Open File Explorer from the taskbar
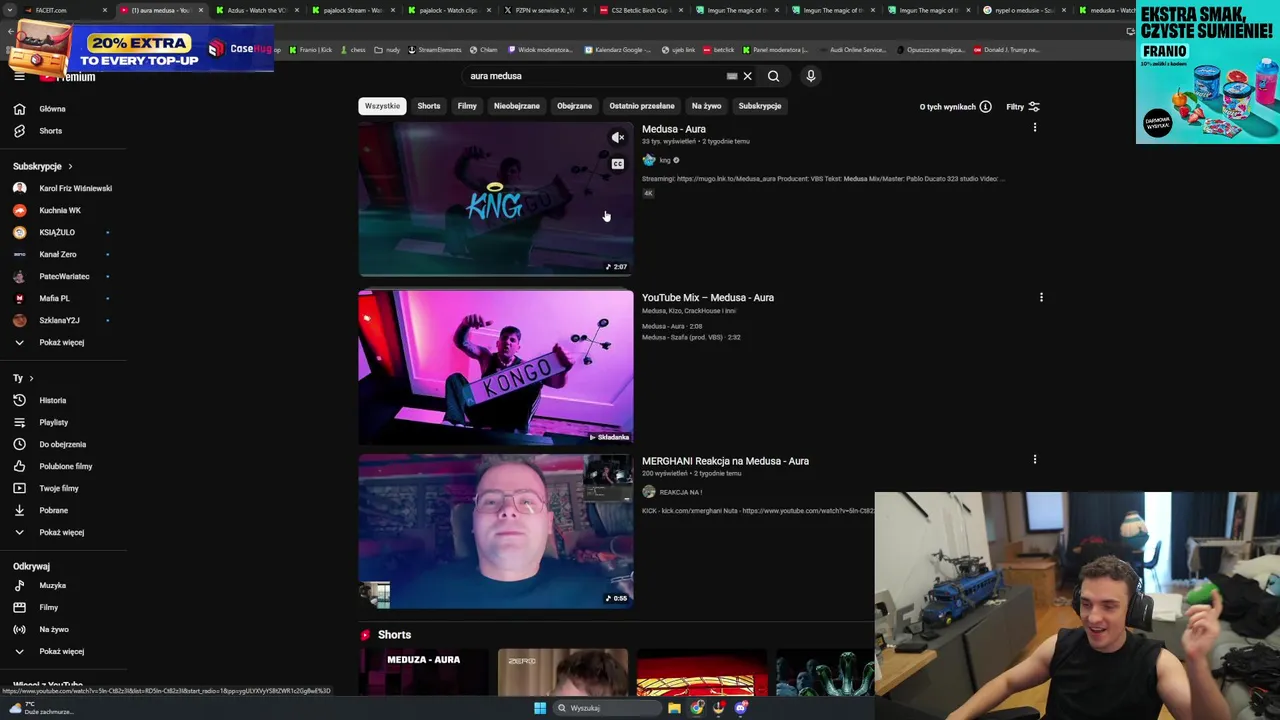The image size is (1280, 720). [675, 708]
